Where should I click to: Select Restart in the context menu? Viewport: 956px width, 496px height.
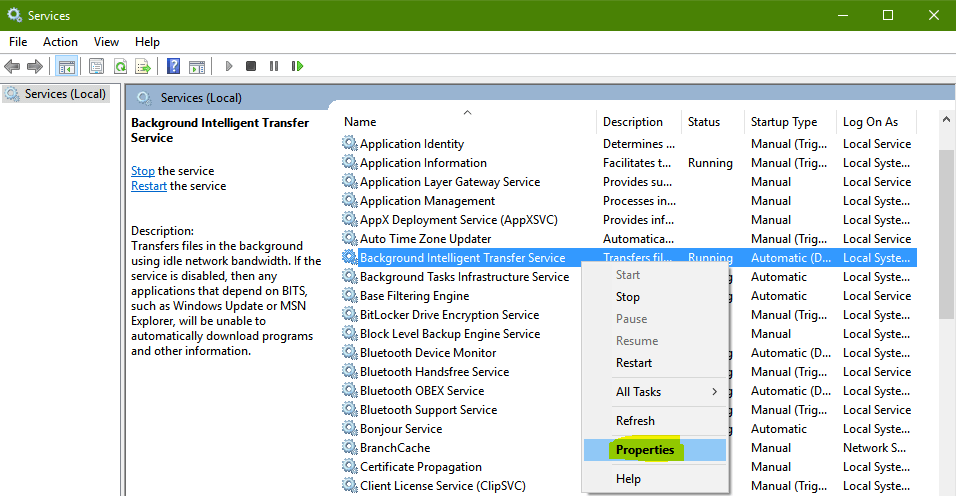pos(634,363)
